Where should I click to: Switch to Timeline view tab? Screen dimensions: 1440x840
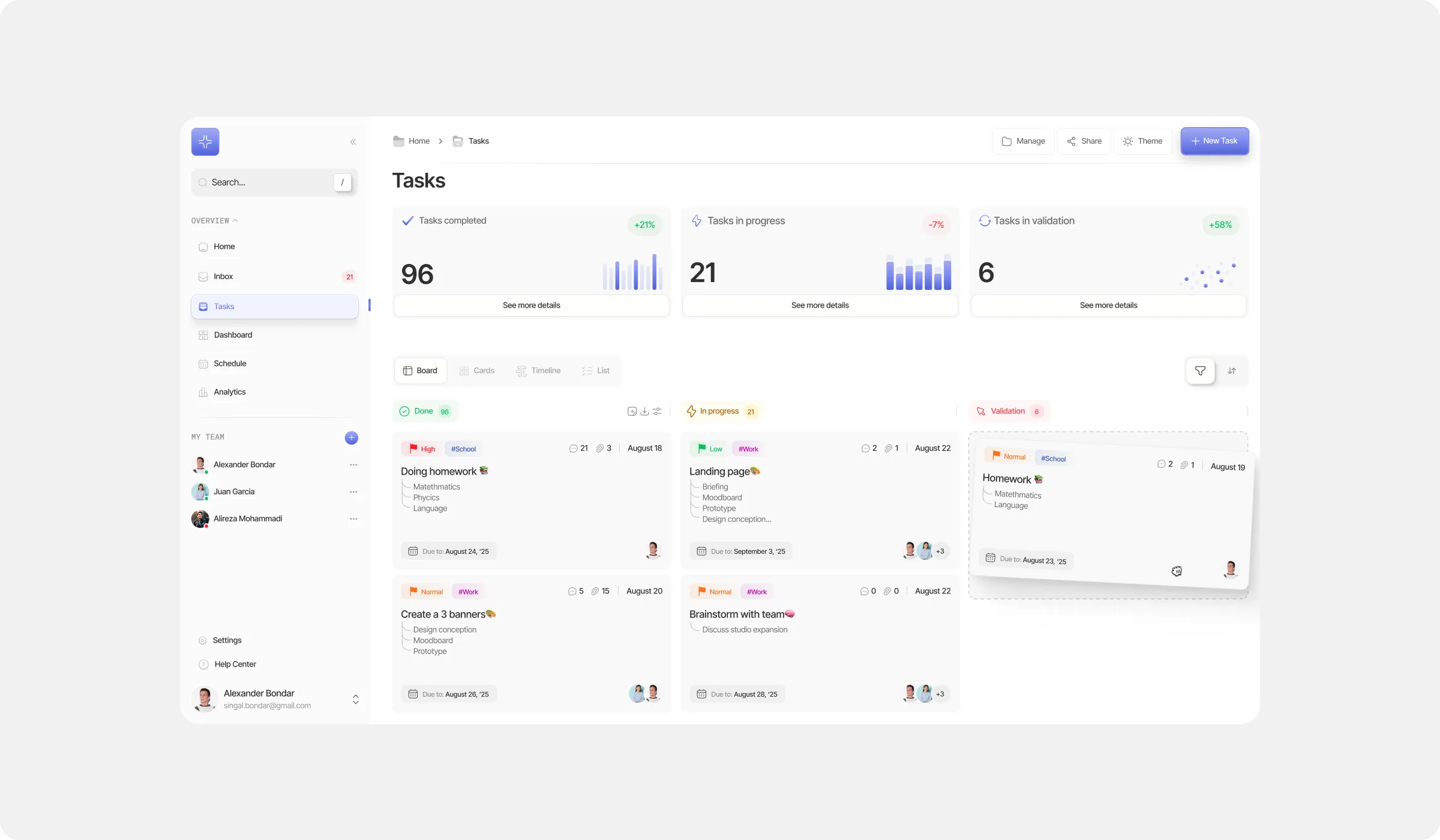(538, 371)
